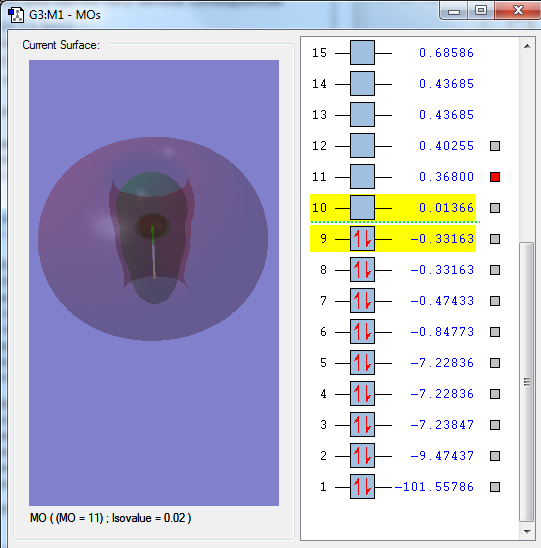Select the orbital box of MO 12
Screen dimensions: 541x548
point(362,146)
